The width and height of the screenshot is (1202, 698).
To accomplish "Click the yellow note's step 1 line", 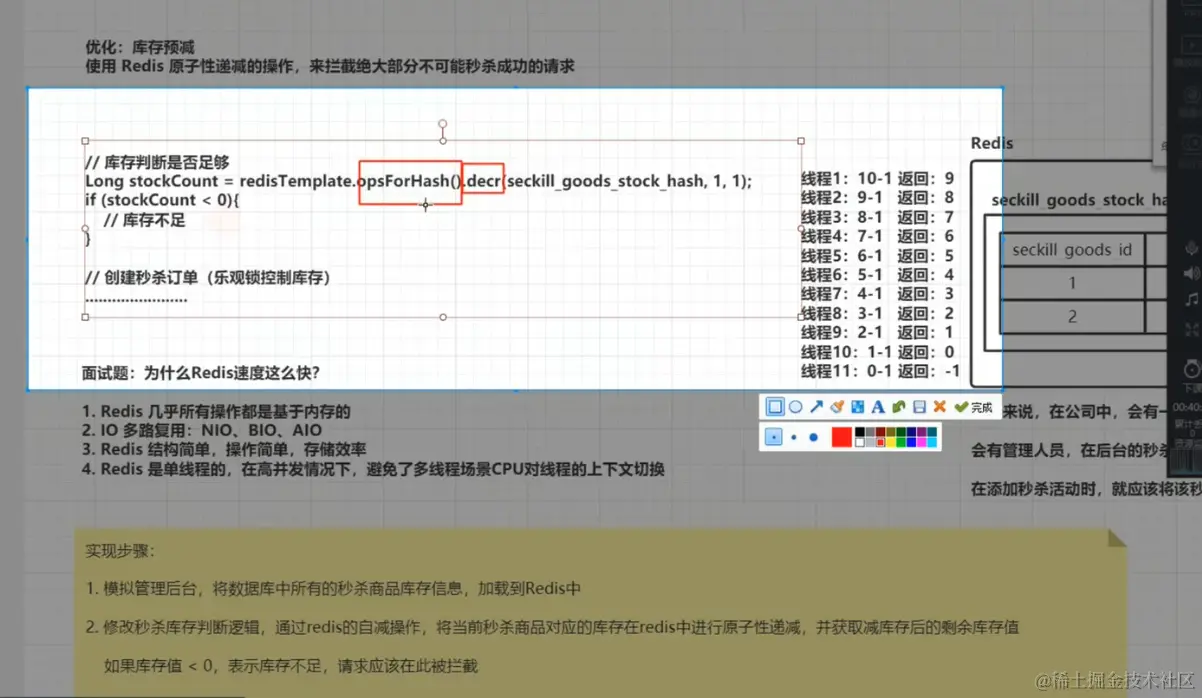I will 333,588.
